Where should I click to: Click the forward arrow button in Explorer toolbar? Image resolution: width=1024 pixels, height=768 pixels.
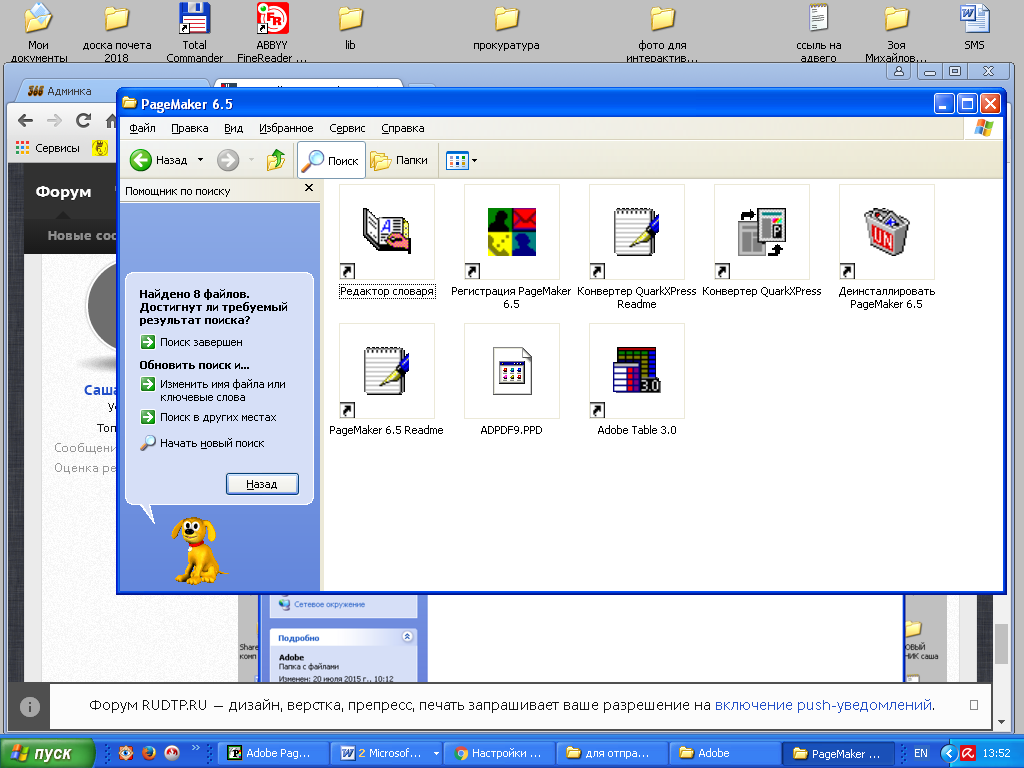[x=228, y=160]
